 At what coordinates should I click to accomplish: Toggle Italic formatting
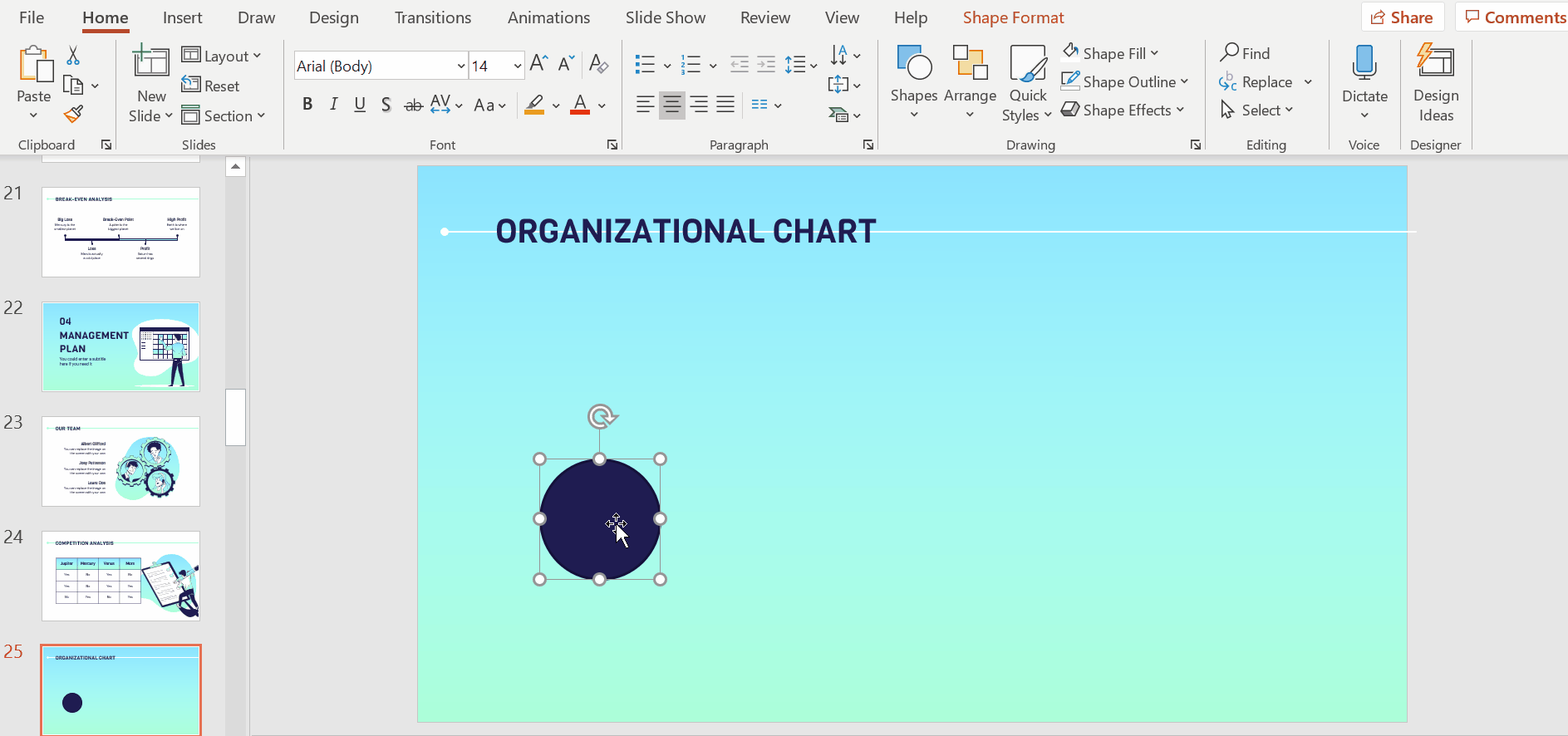pos(333,105)
